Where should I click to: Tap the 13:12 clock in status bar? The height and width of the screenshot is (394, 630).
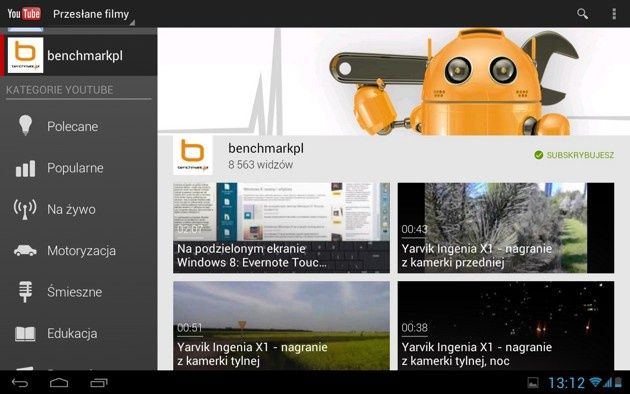[567, 382]
